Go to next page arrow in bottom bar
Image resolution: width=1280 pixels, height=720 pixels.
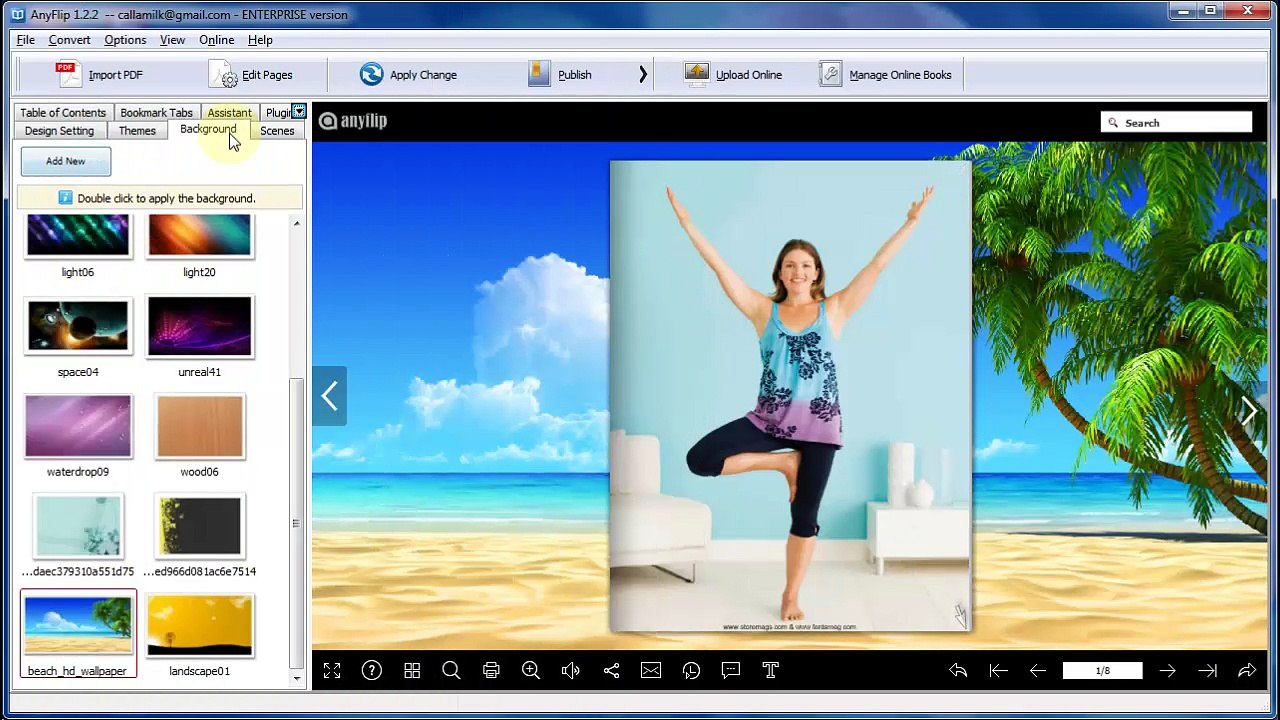pyautogui.click(x=1168, y=671)
